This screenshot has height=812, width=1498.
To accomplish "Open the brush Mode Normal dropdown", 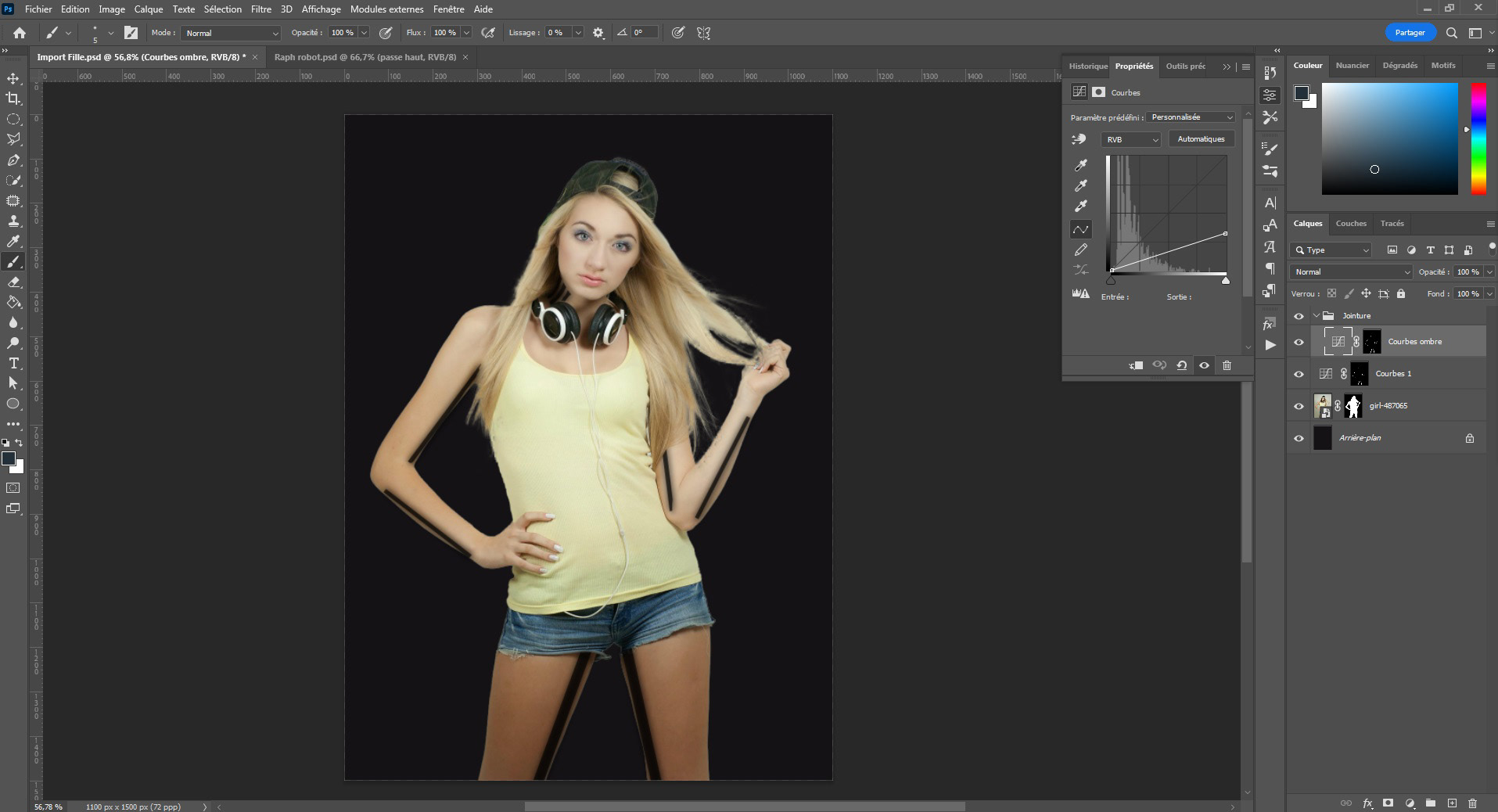I will coord(231,33).
